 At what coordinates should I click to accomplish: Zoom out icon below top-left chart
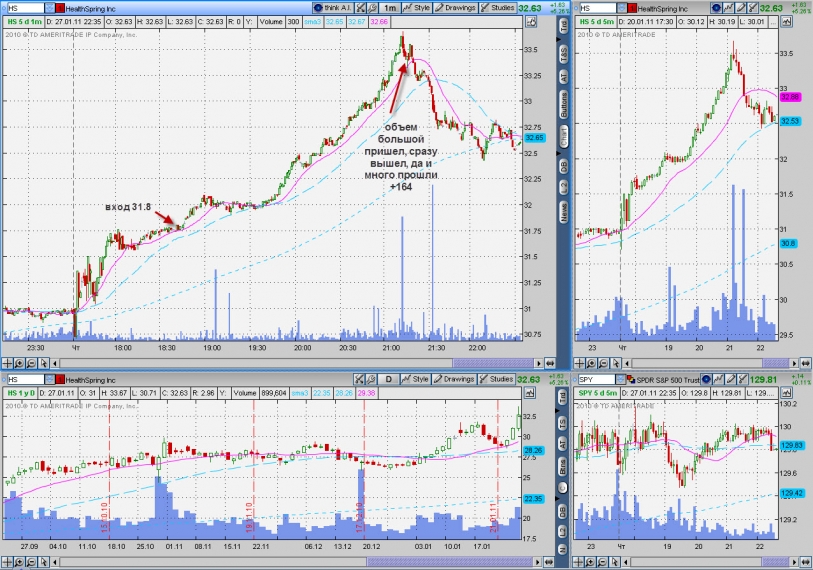click(x=31, y=363)
